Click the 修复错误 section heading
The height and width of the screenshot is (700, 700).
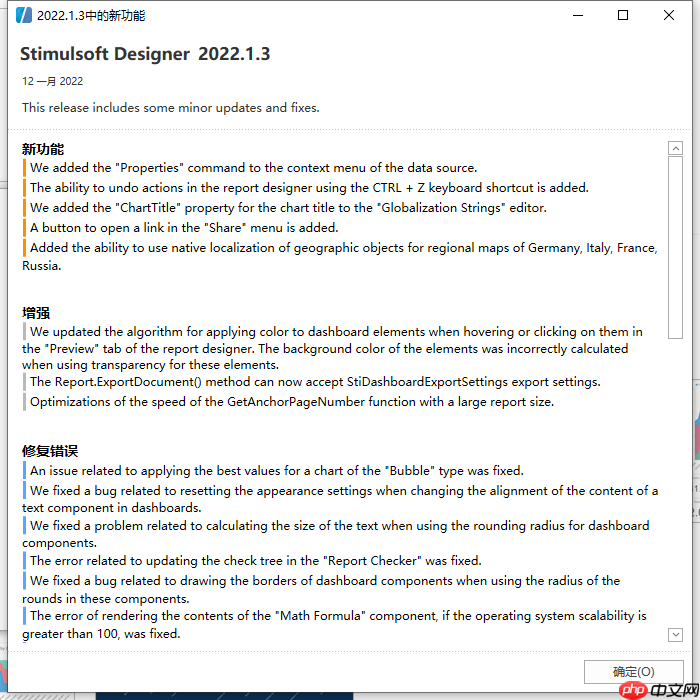[50, 451]
